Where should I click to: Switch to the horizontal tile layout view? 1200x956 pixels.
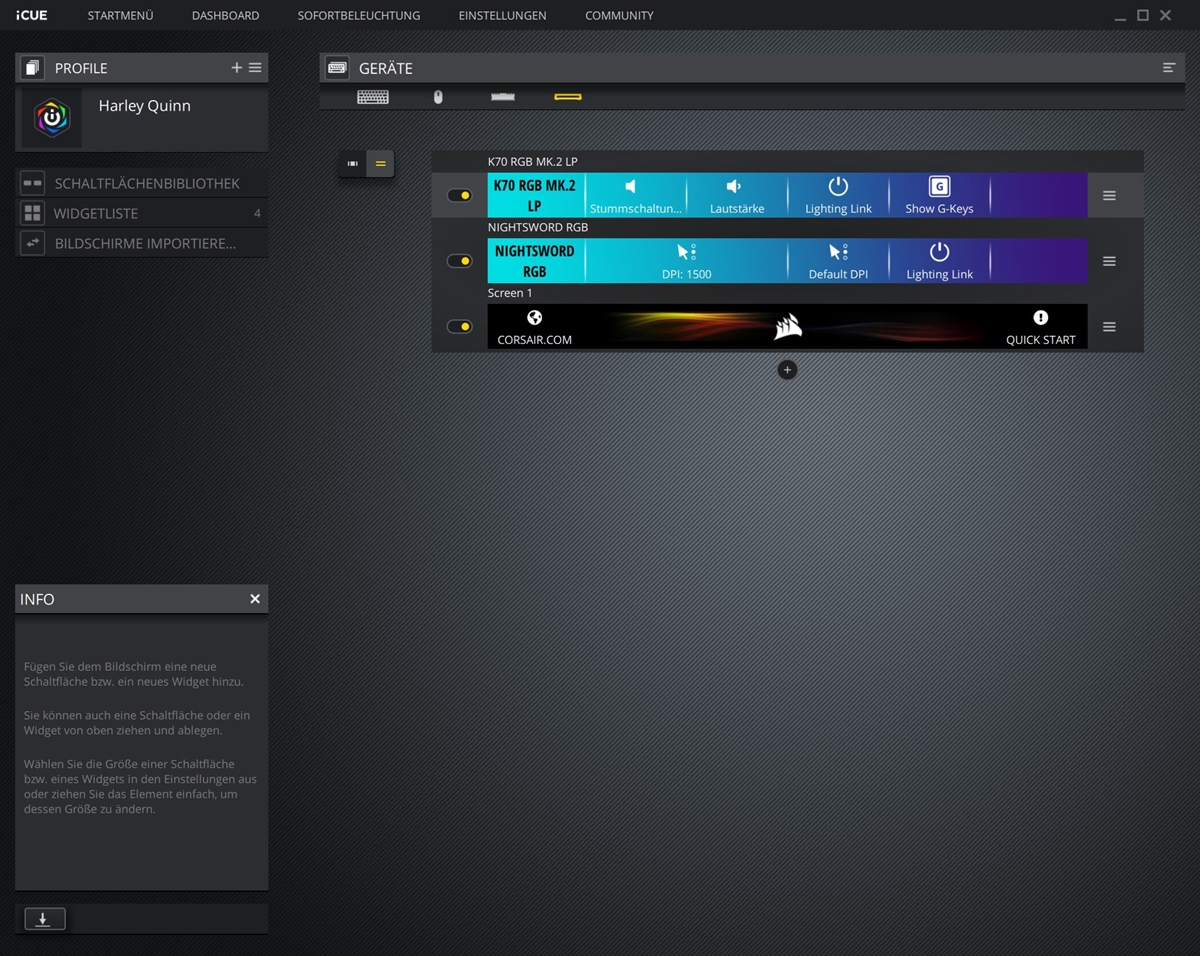pyautogui.click(x=353, y=163)
